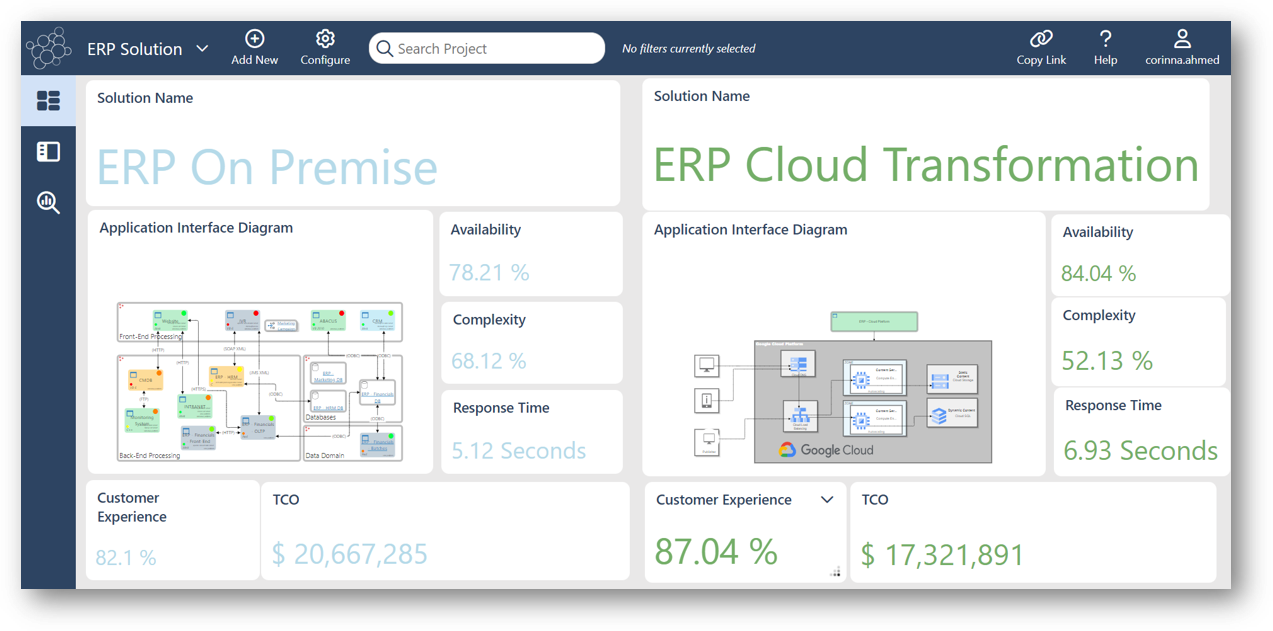Open the analytics magnifier tool in the sidebar
The width and height of the screenshot is (1273, 631).
46,202
